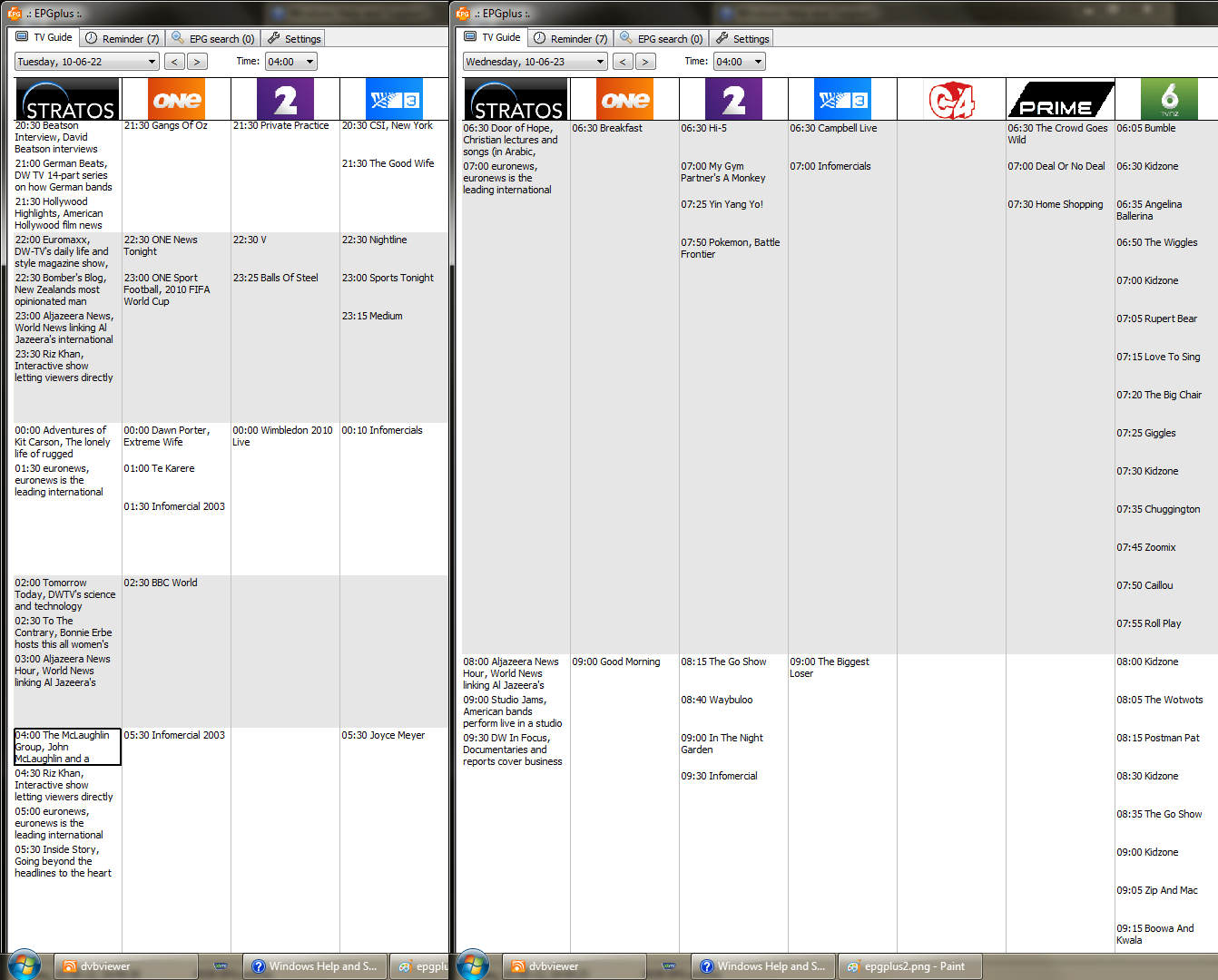Click the ONE channel logo in the Wednesday guide
The image size is (1218, 980).
(x=624, y=99)
